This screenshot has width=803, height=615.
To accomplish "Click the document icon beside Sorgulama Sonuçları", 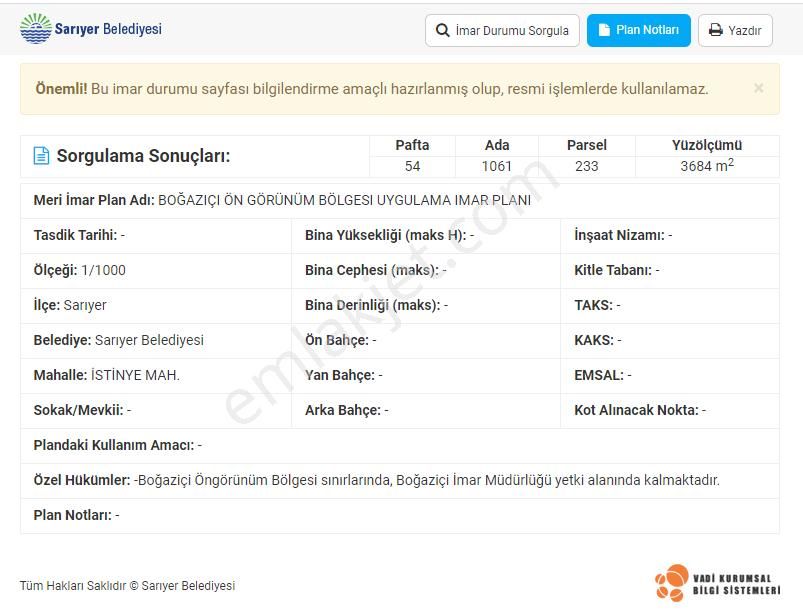I will pyautogui.click(x=39, y=154).
